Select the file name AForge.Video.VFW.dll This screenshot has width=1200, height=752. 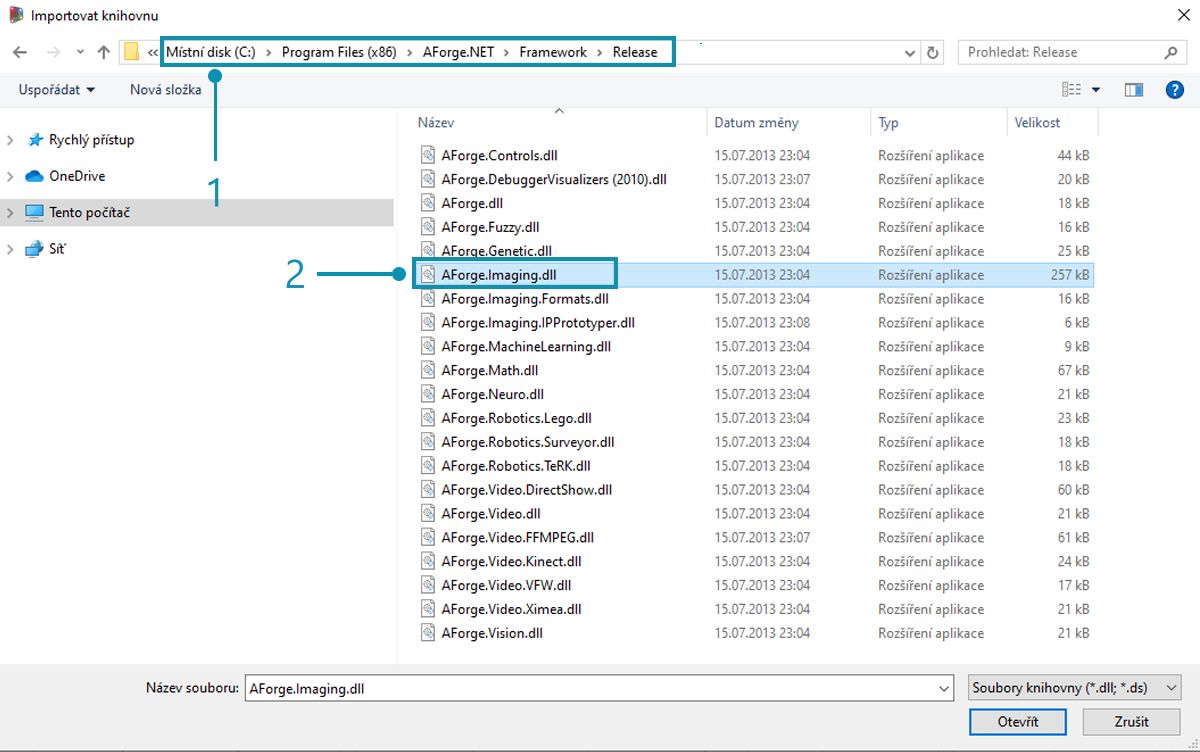tap(506, 586)
